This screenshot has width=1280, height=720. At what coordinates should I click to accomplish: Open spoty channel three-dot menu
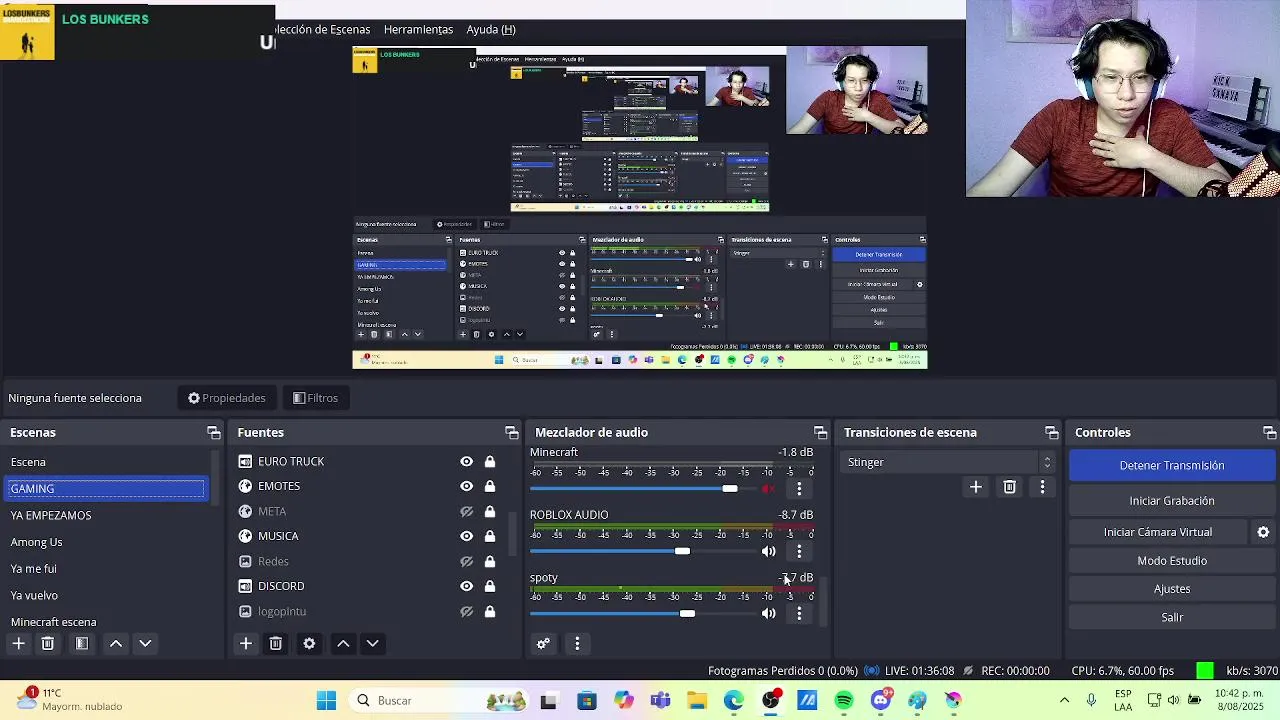[x=799, y=614]
